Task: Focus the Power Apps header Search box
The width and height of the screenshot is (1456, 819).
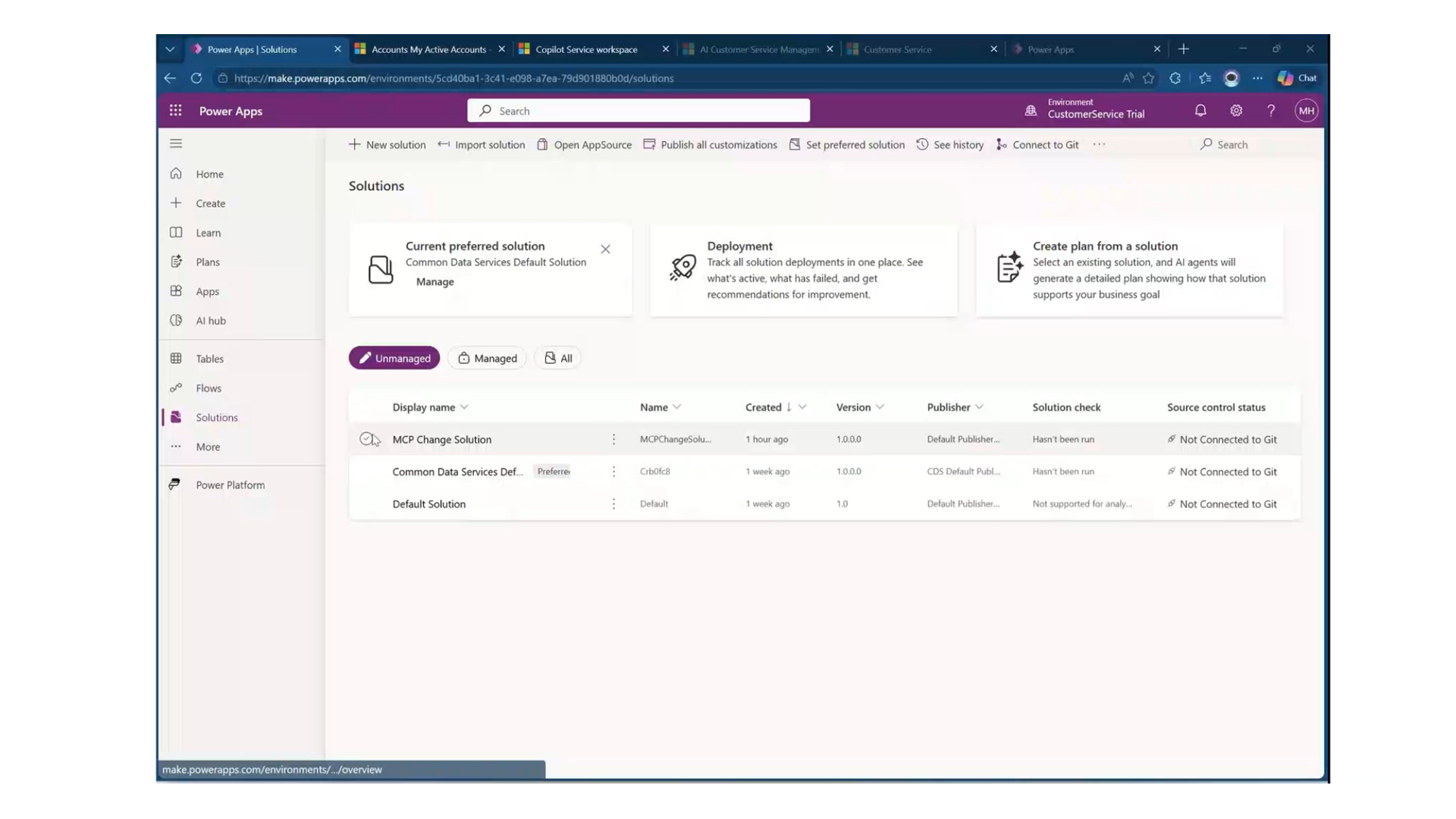Action: click(639, 111)
